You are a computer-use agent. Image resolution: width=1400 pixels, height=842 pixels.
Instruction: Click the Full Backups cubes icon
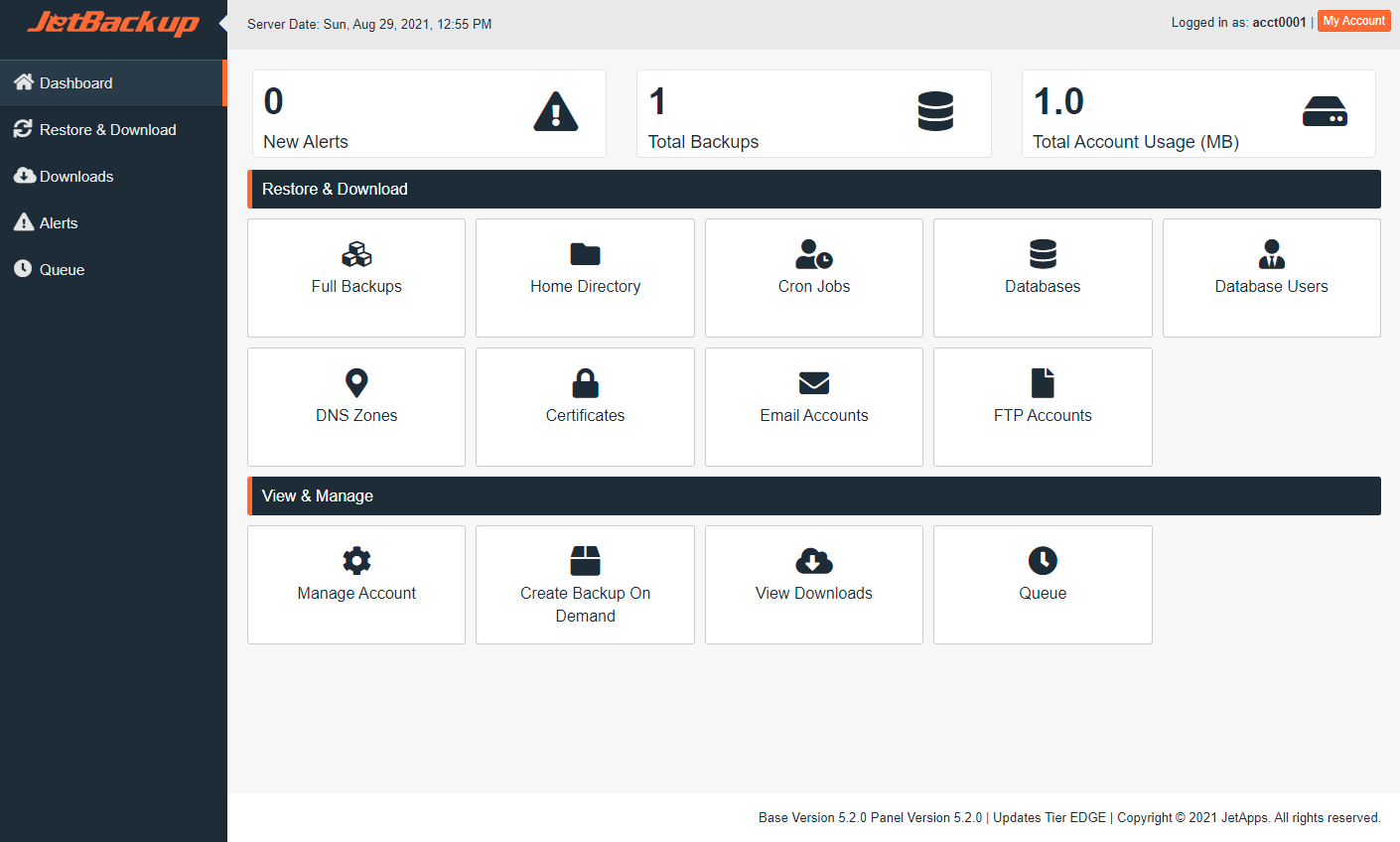[x=356, y=255]
